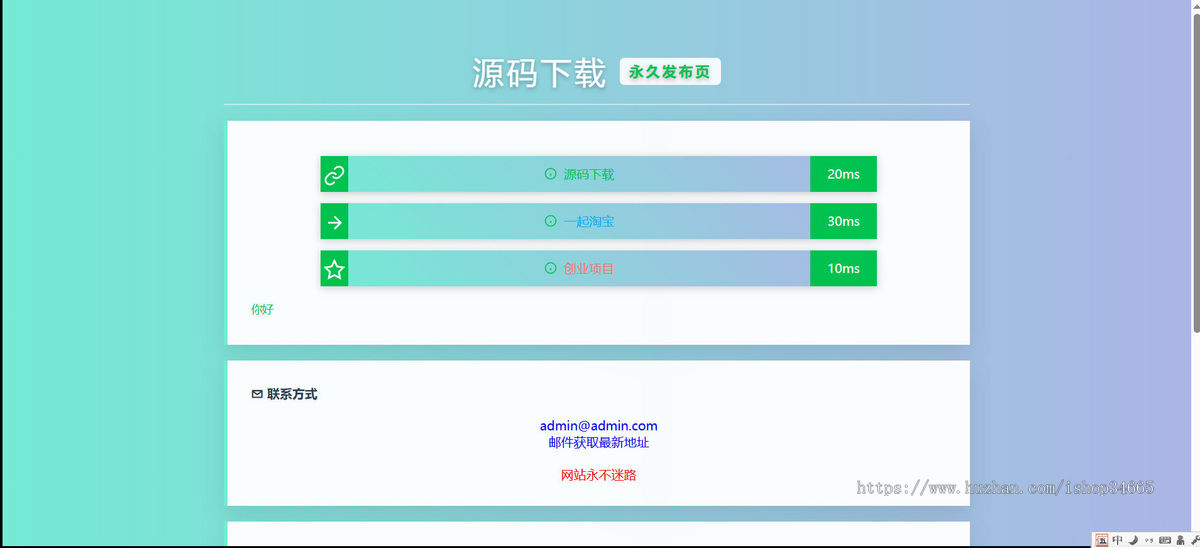Open the wrench settings icon in IME bar
1200x548 pixels.
(1194, 540)
